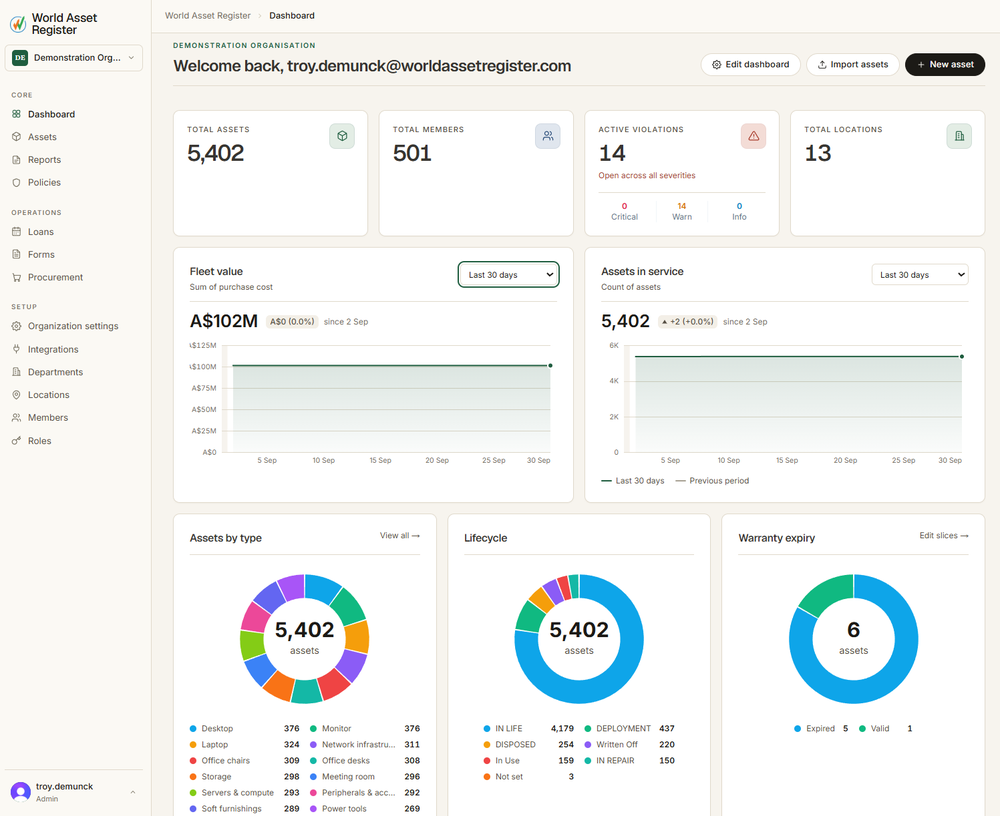Image resolution: width=1000 pixels, height=816 pixels.
Task: Click the Dashboard grid icon in sidebar
Action: click(x=17, y=114)
